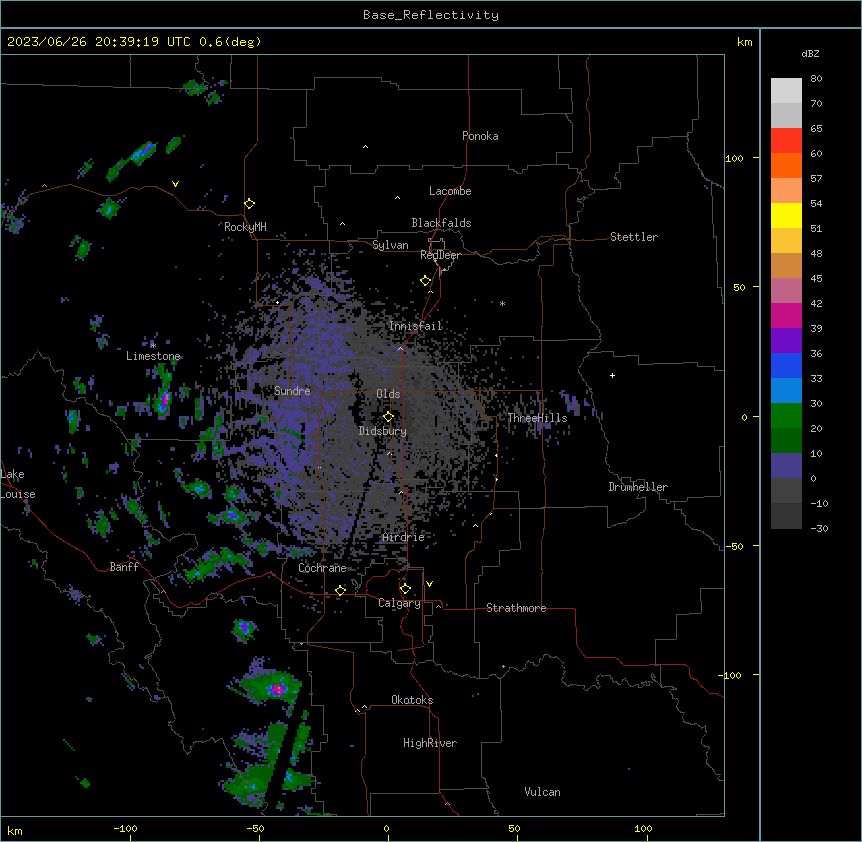Select the RedDeer label

[x=440, y=255]
